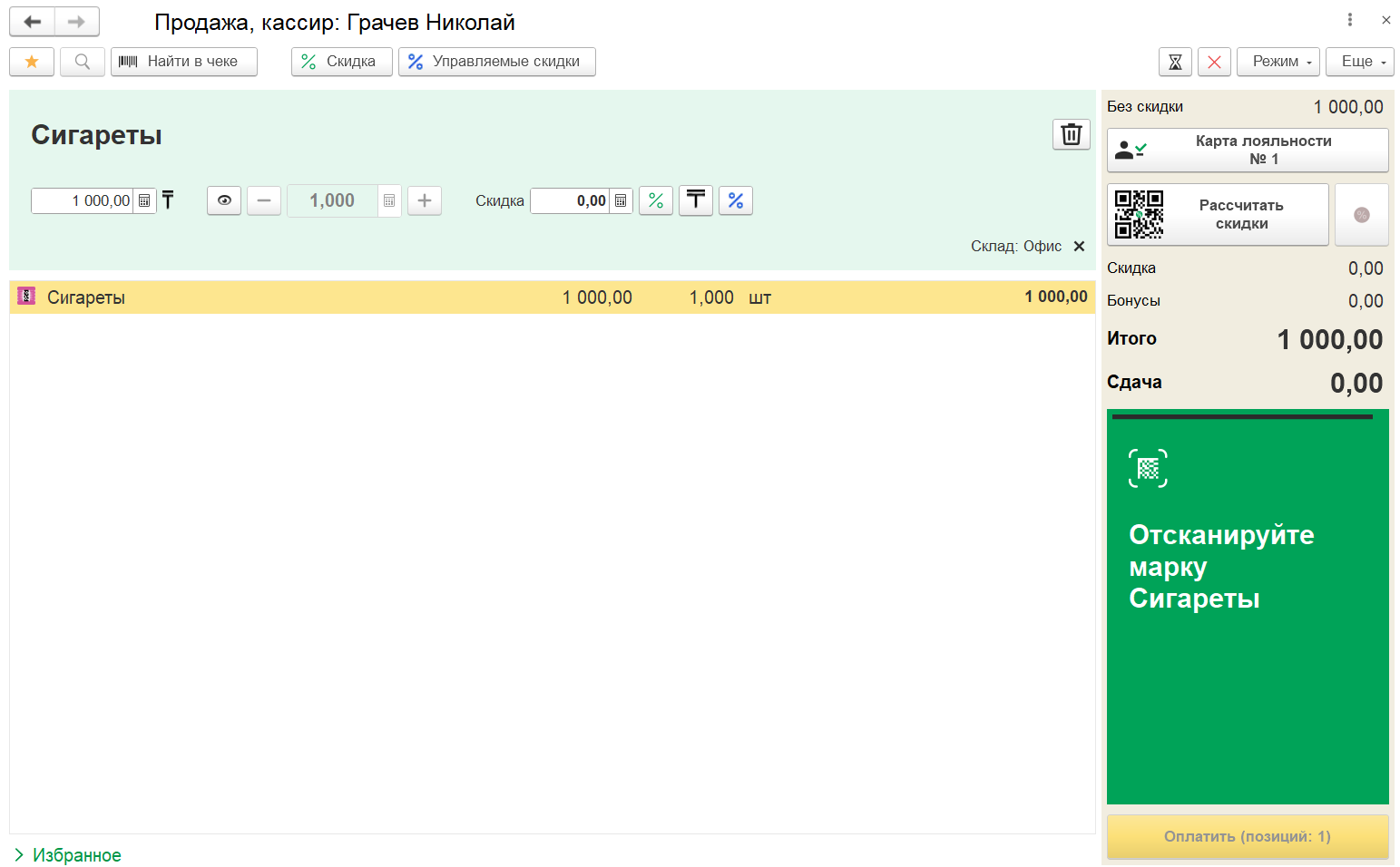Click the hourglass deferred receipt icon
Image resolution: width=1400 pixels, height=867 pixels.
(1175, 62)
